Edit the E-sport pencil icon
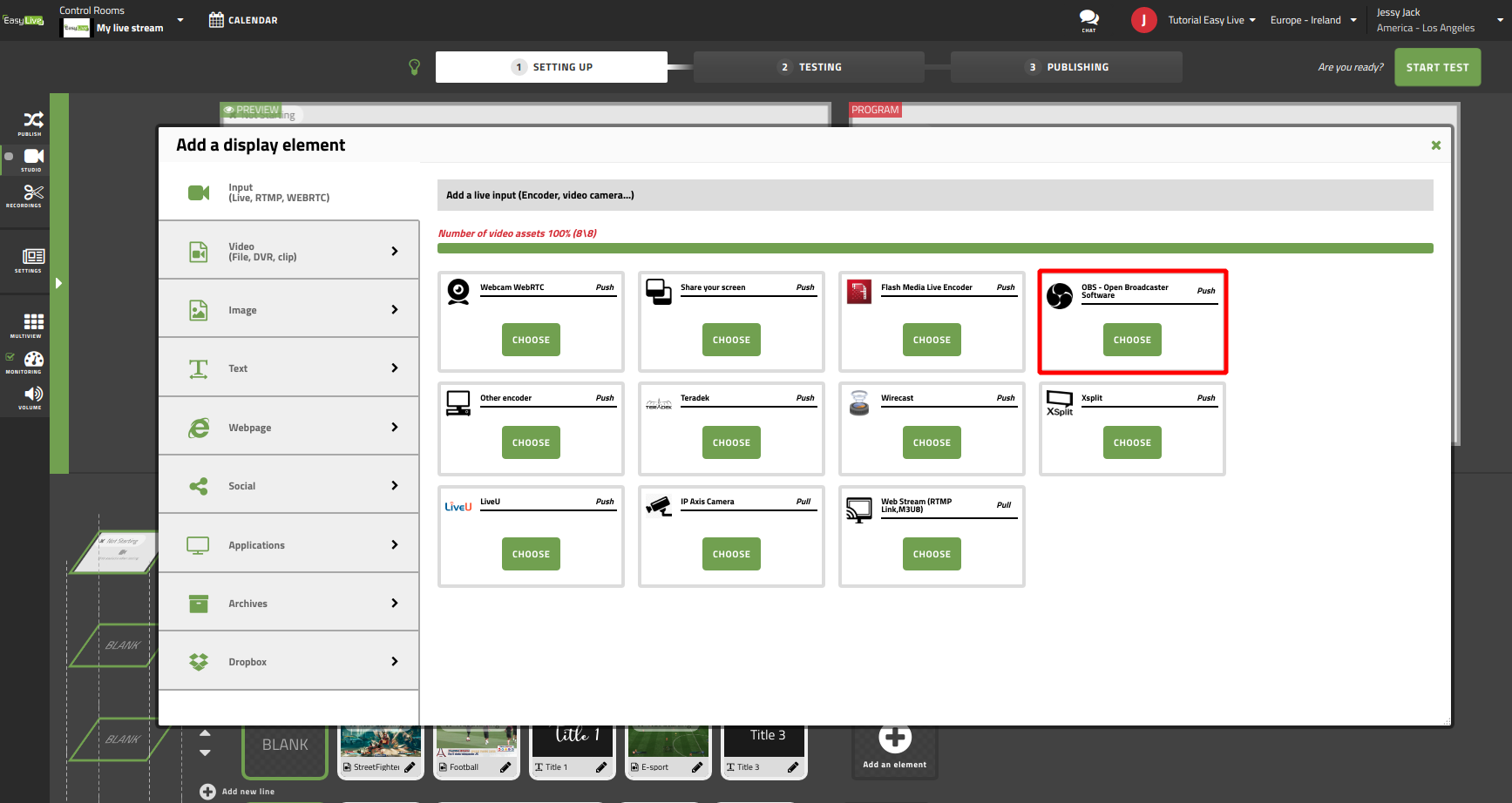The height and width of the screenshot is (803, 1512). click(697, 767)
